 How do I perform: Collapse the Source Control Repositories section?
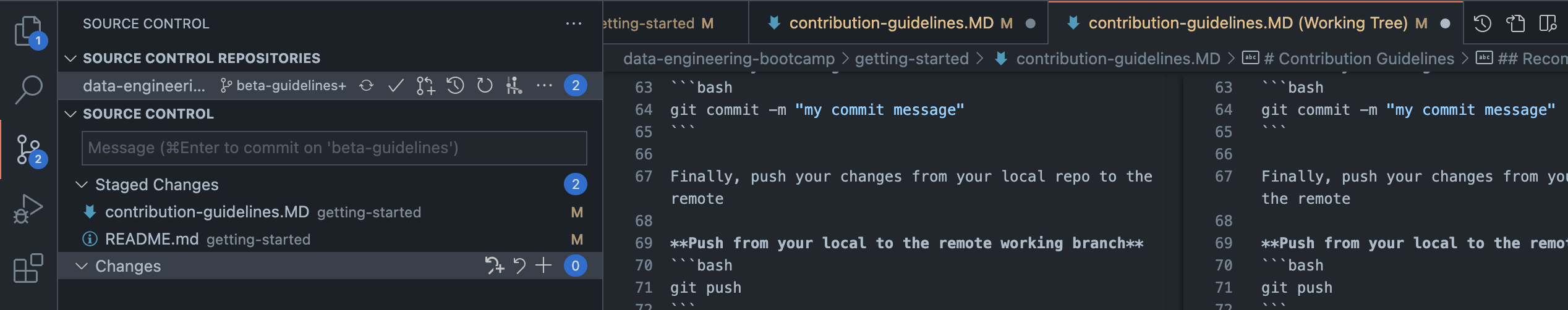click(x=71, y=58)
